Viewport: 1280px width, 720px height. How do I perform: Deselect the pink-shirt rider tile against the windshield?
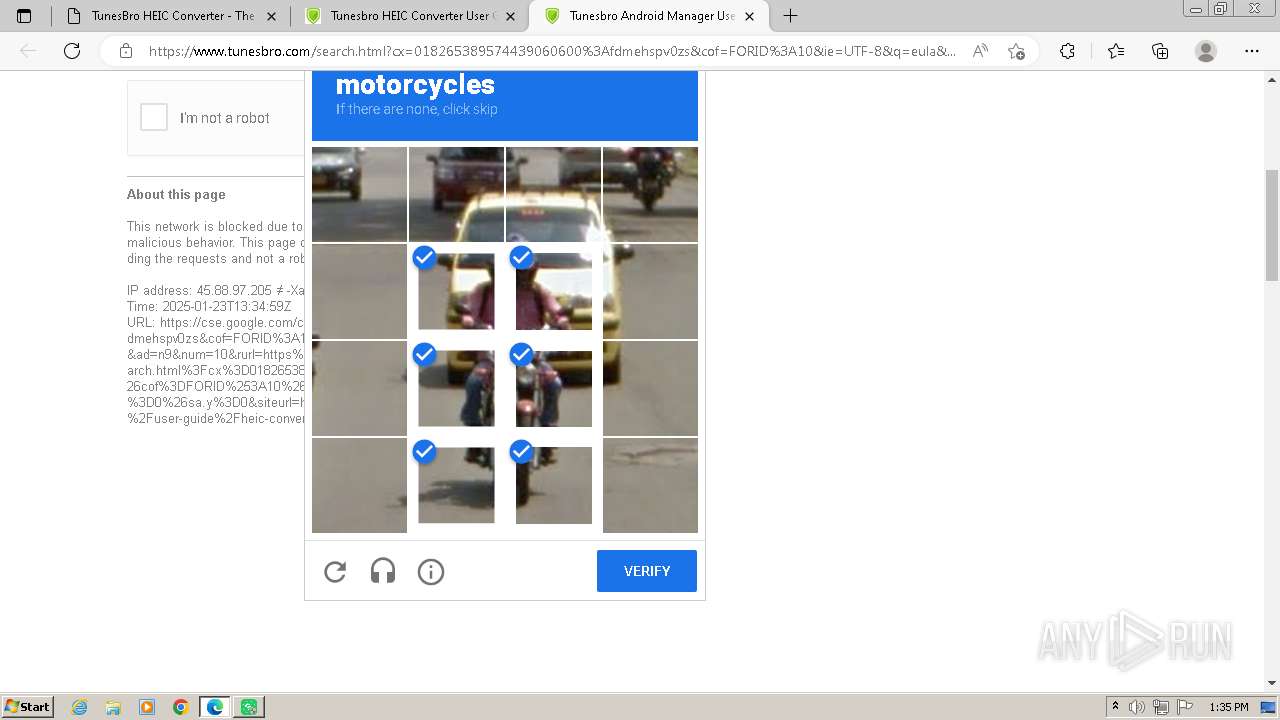(553, 291)
